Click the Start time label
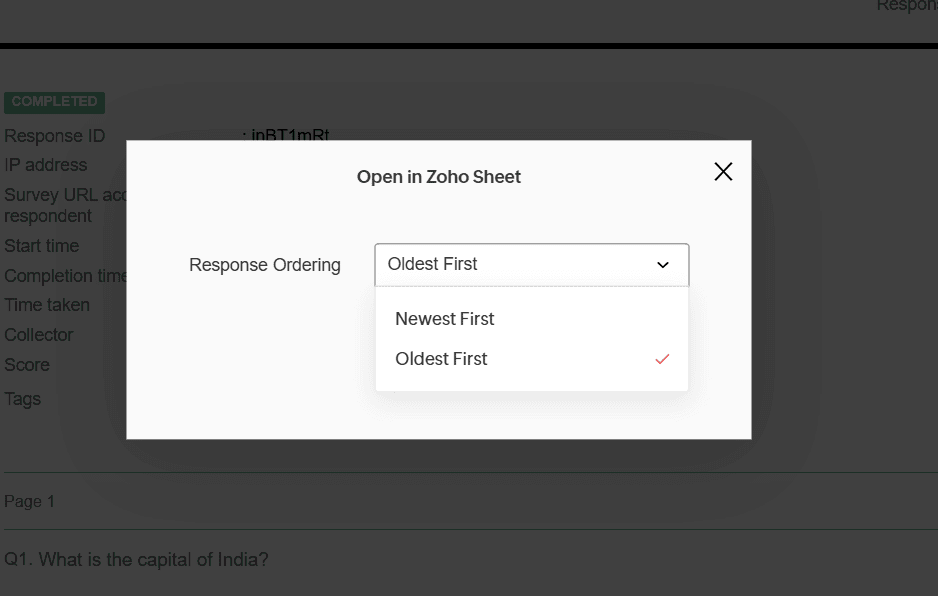This screenshot has height=596, width=938. (42, 246)
